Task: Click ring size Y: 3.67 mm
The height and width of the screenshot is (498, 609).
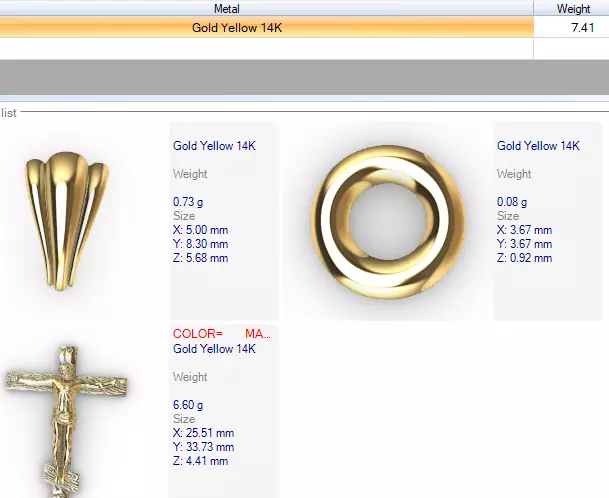Action: coord(524,244)
